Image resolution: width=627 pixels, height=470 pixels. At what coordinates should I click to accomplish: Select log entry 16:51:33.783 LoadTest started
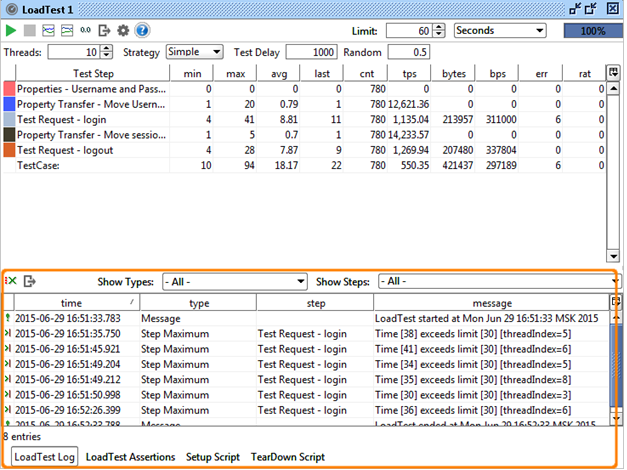point(306,318)
